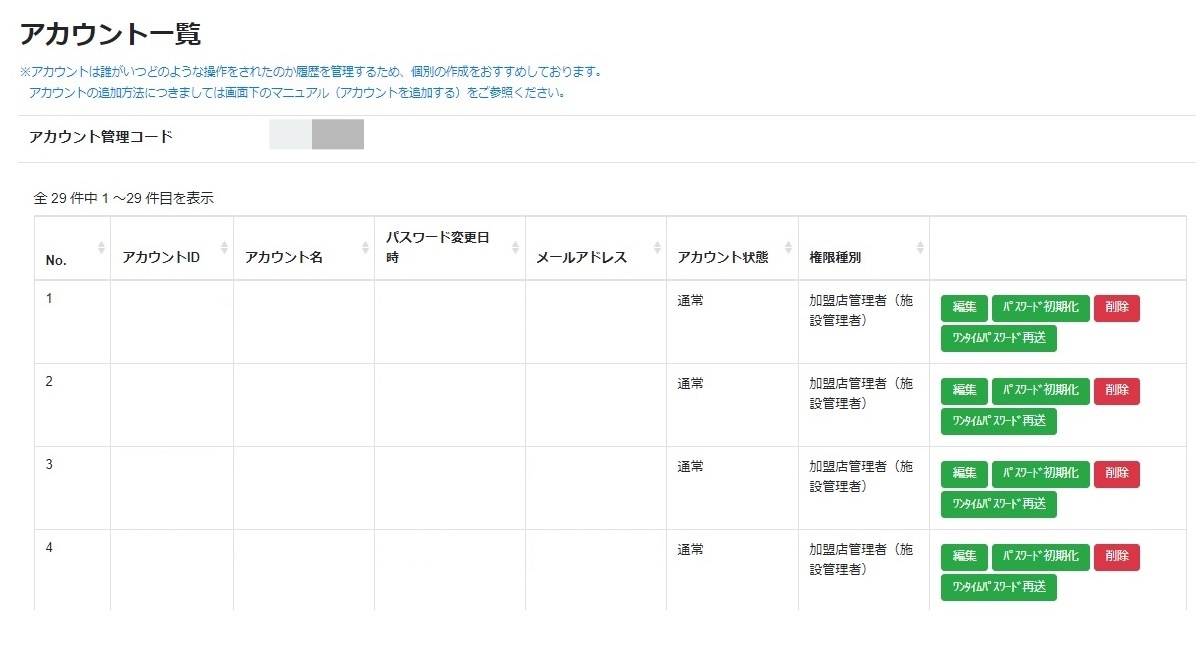Reset password for row 4 account
1196x645 pixels.
point(1040,557)
